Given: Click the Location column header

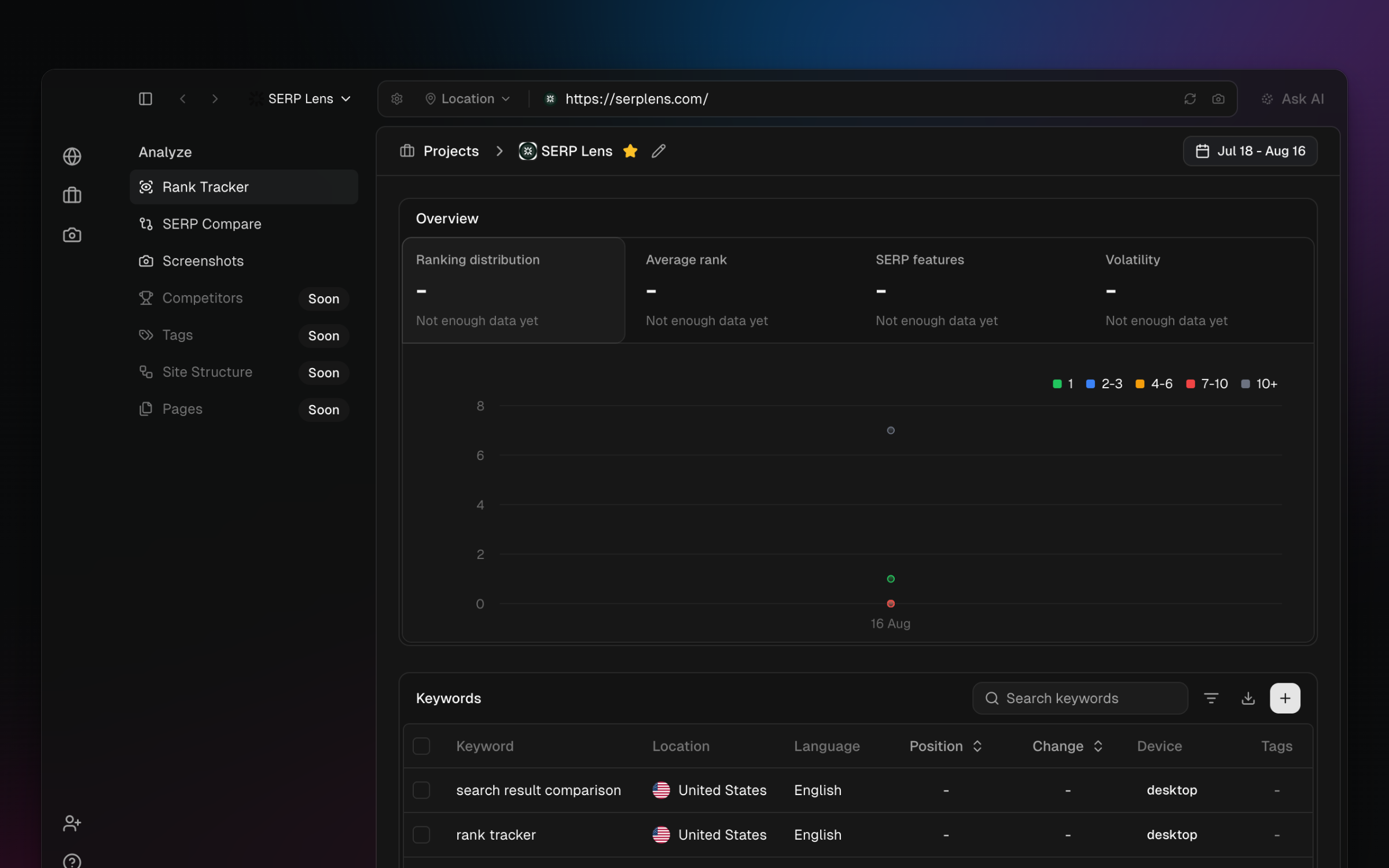Looking at the screenshot, I should (x=681, y=746).
